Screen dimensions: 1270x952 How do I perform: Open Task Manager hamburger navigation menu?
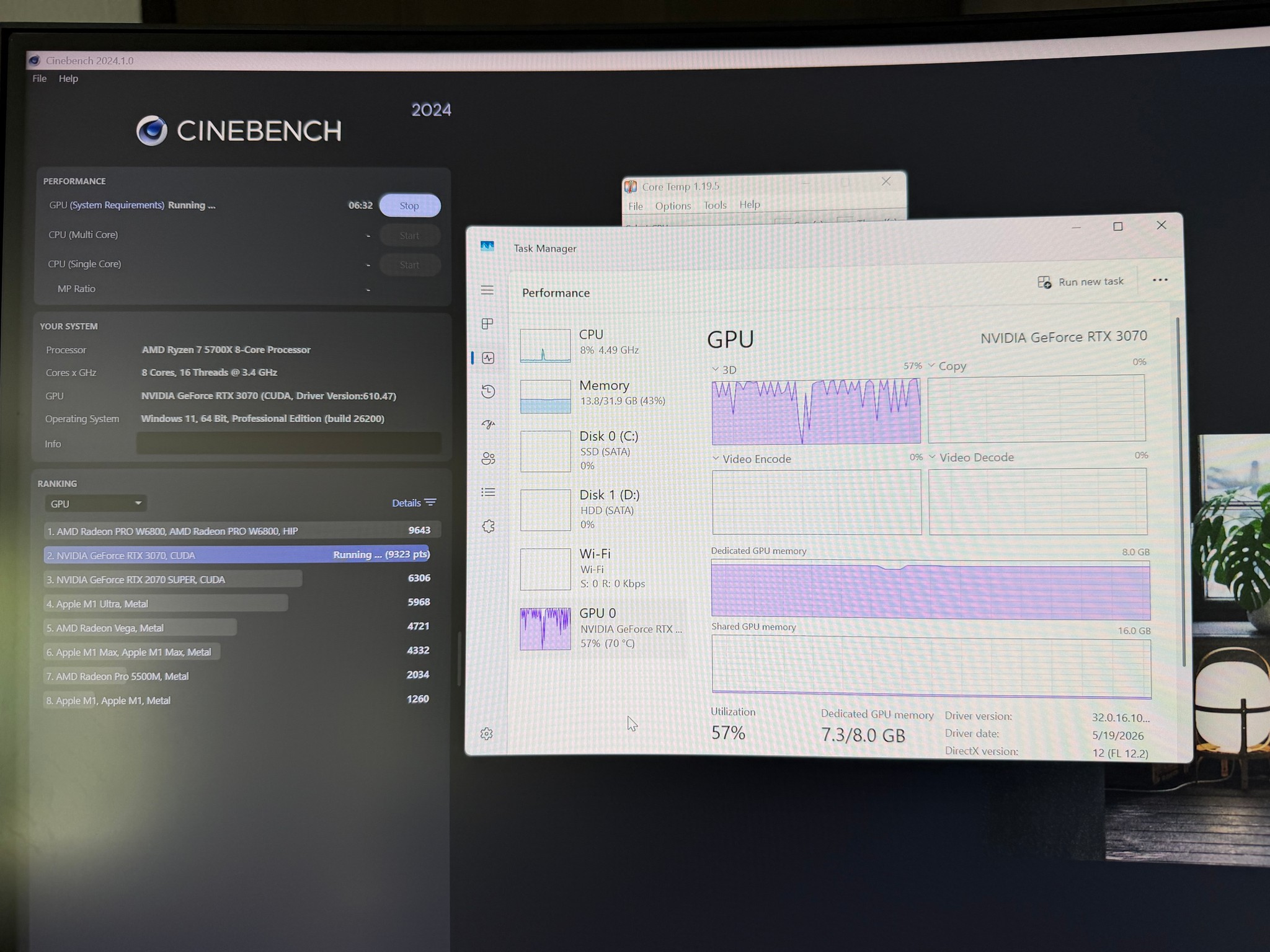click(487, 290)
